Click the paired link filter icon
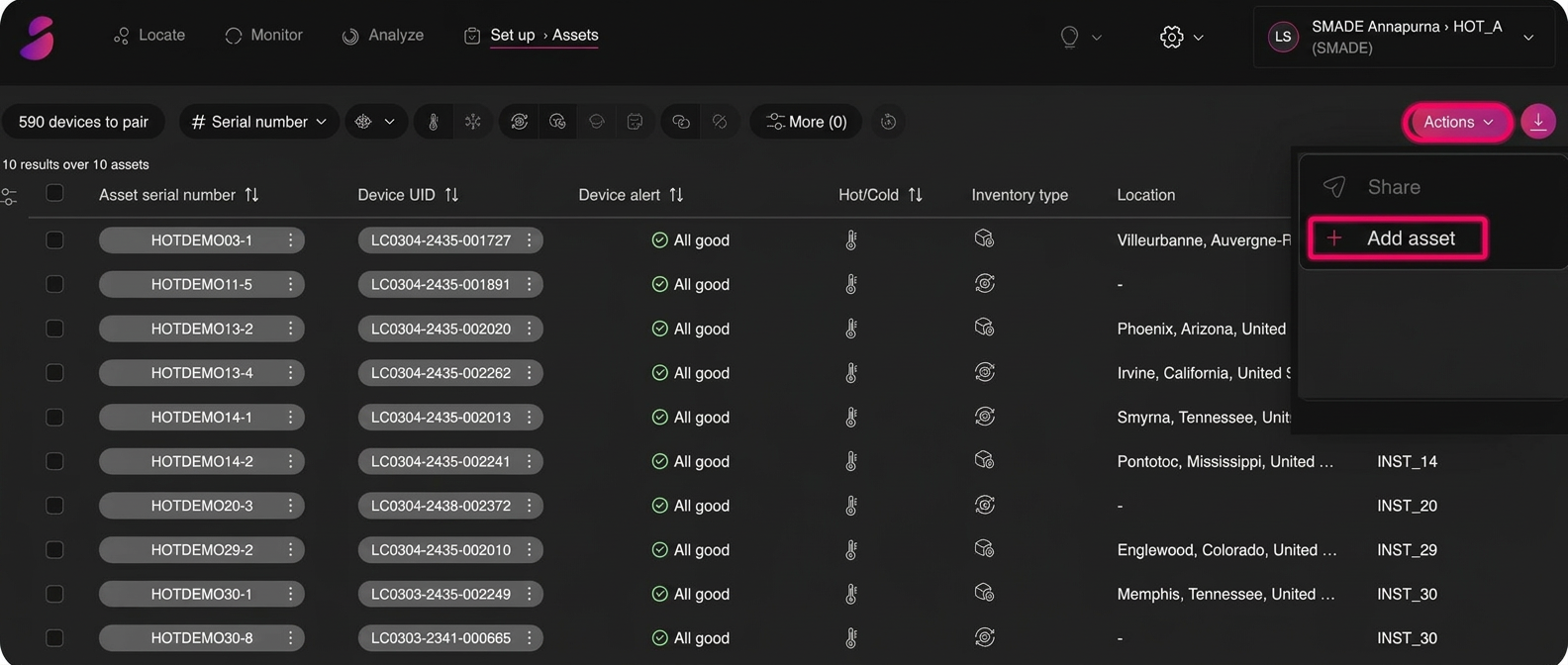The height and width of the screenshot is (665, 1568). pos(680,122)
